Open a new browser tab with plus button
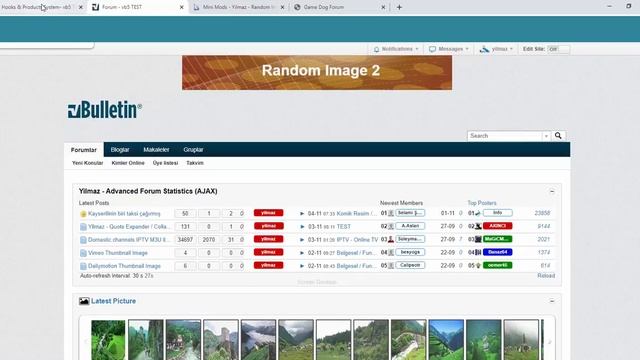Screen dimensions: 640x360 [x=399, y=7]
